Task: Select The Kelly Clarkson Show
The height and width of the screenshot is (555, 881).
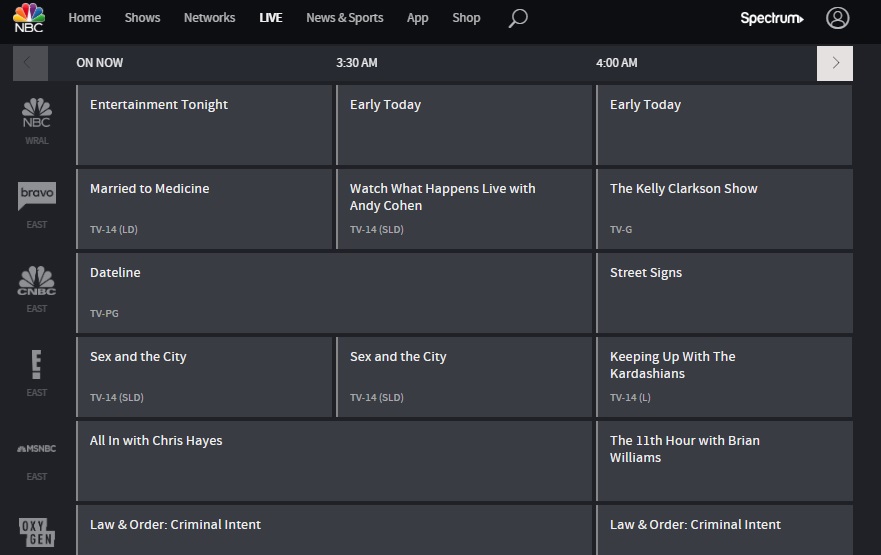Action: click(x=724, y=209)
